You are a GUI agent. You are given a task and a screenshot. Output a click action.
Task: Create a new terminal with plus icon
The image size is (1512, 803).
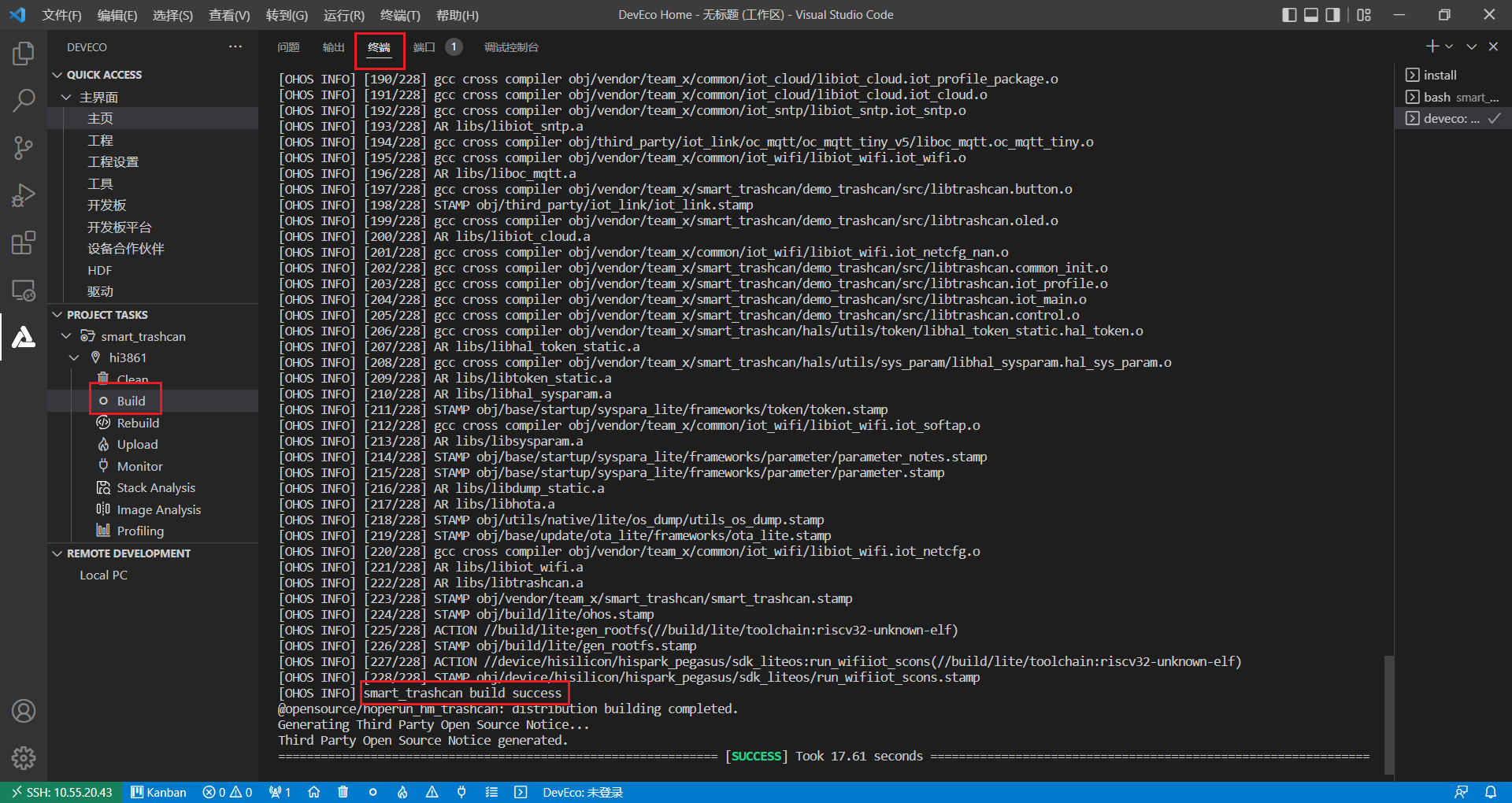tap(1432, 46)
